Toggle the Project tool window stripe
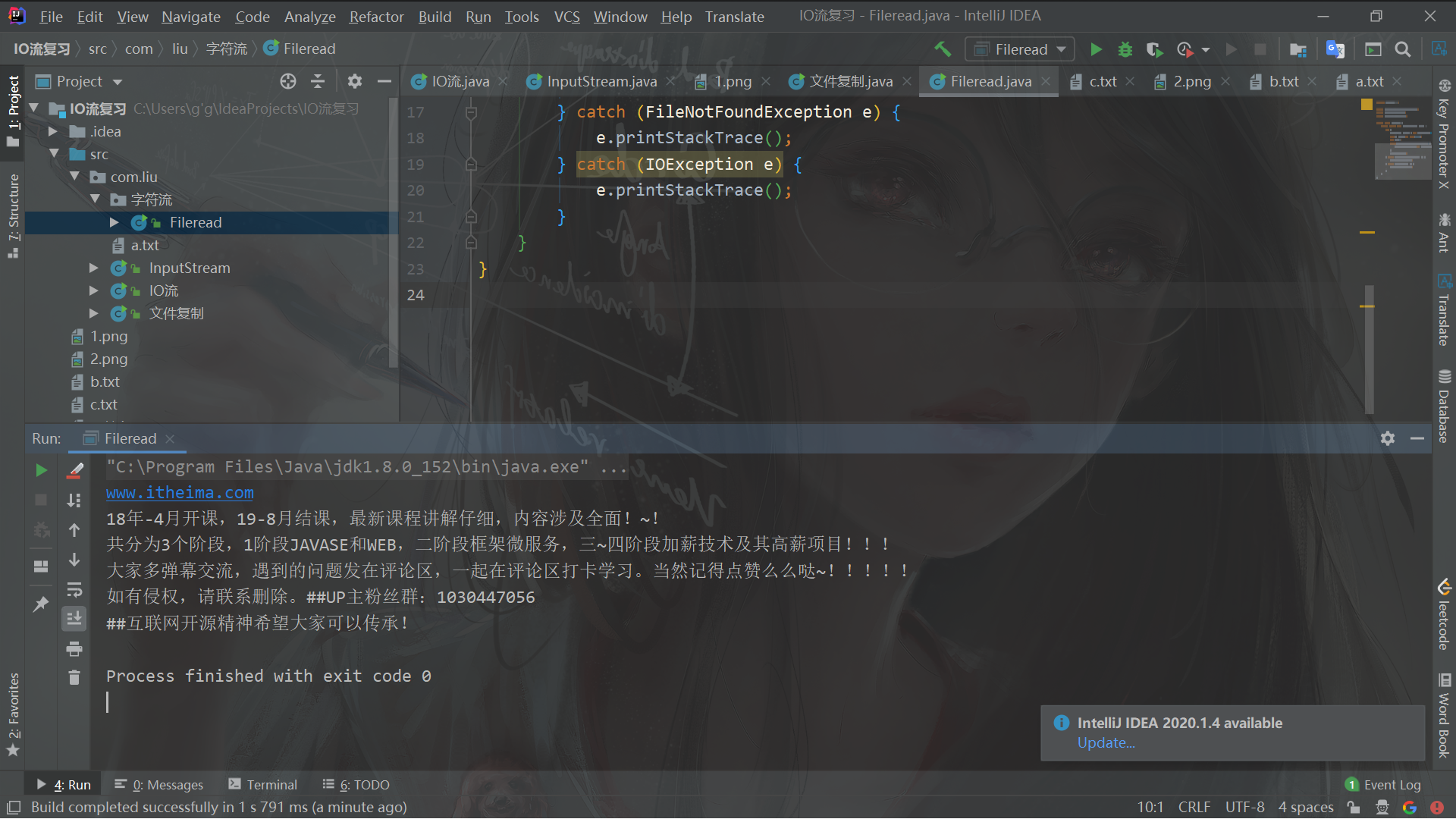The image size is (1456, 819). pos(13,112)
